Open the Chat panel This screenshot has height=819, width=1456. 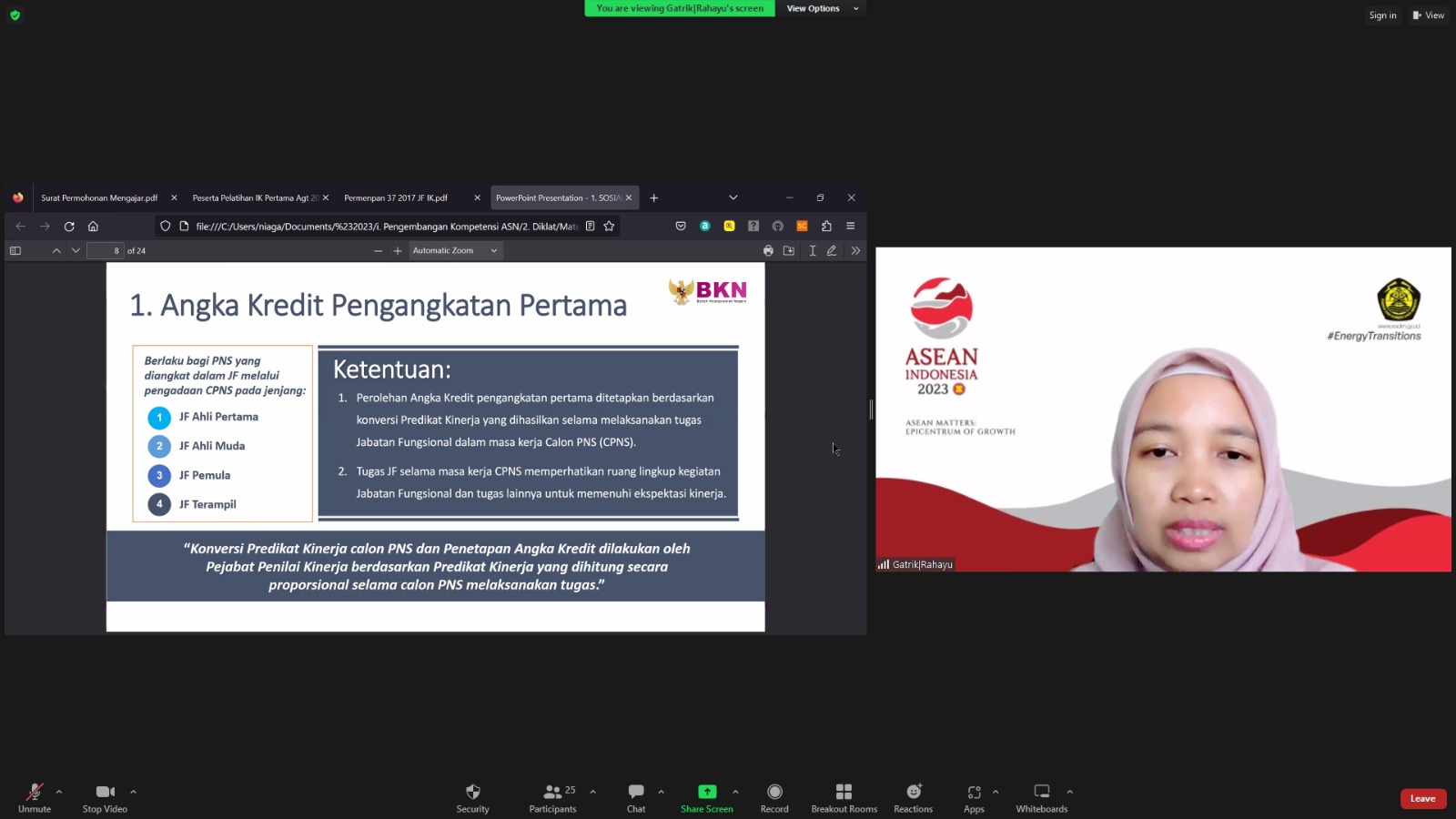(636, 792)
